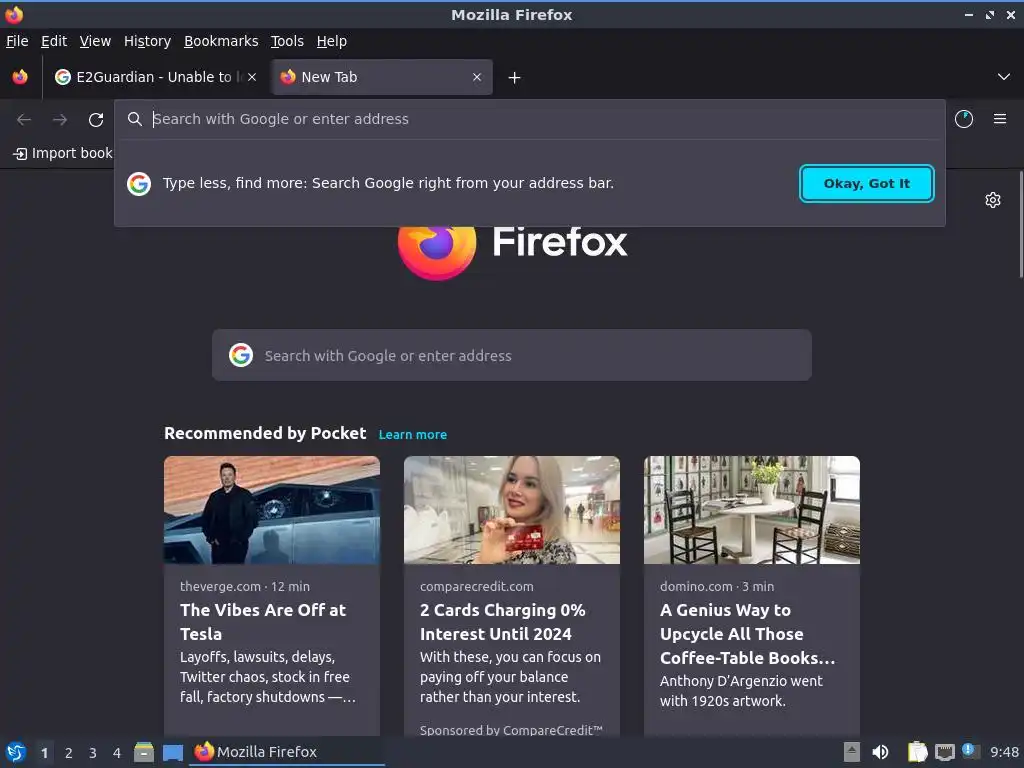This screenshot has height=768, width=1024.
Task: Open file manager from the taskbar
Action: pyautogui.click(x=144, y=752)
